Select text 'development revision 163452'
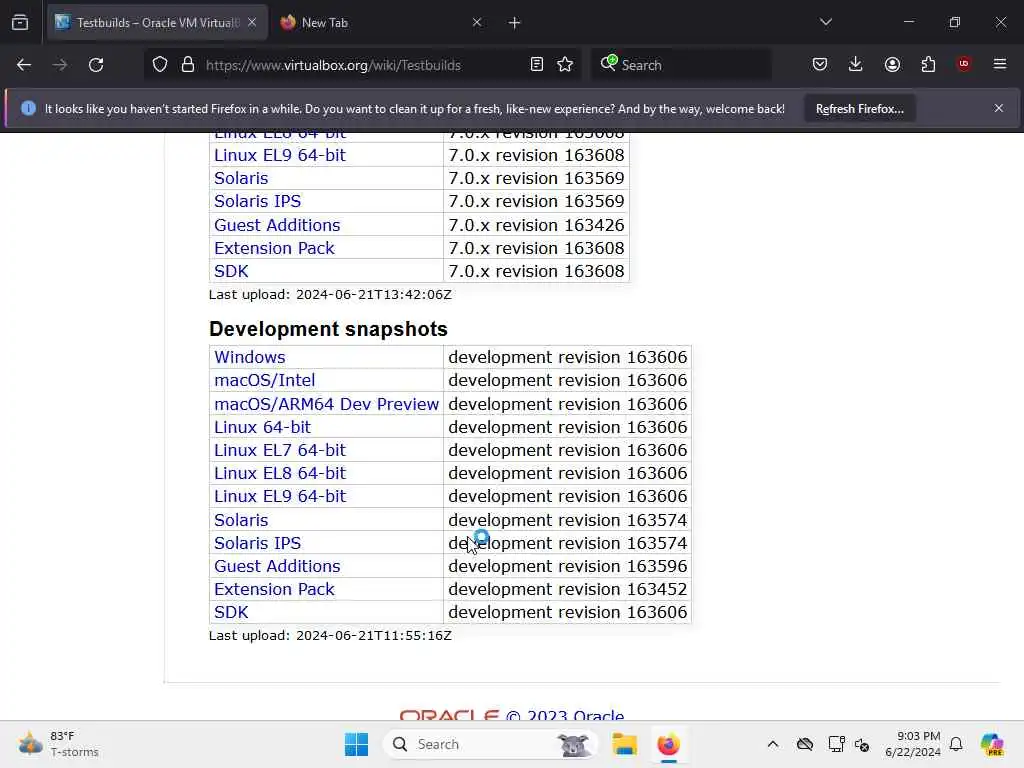This screenshot has width=1024, height=768. (x=568, y=589)
